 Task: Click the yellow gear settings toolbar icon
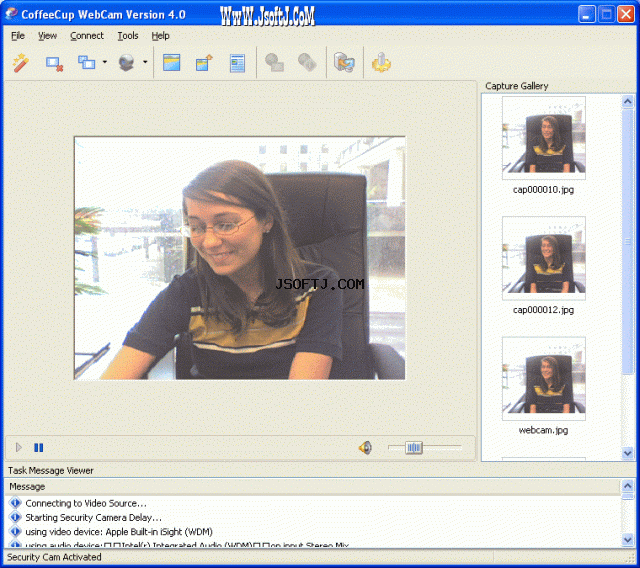click(x=381, y=62)
